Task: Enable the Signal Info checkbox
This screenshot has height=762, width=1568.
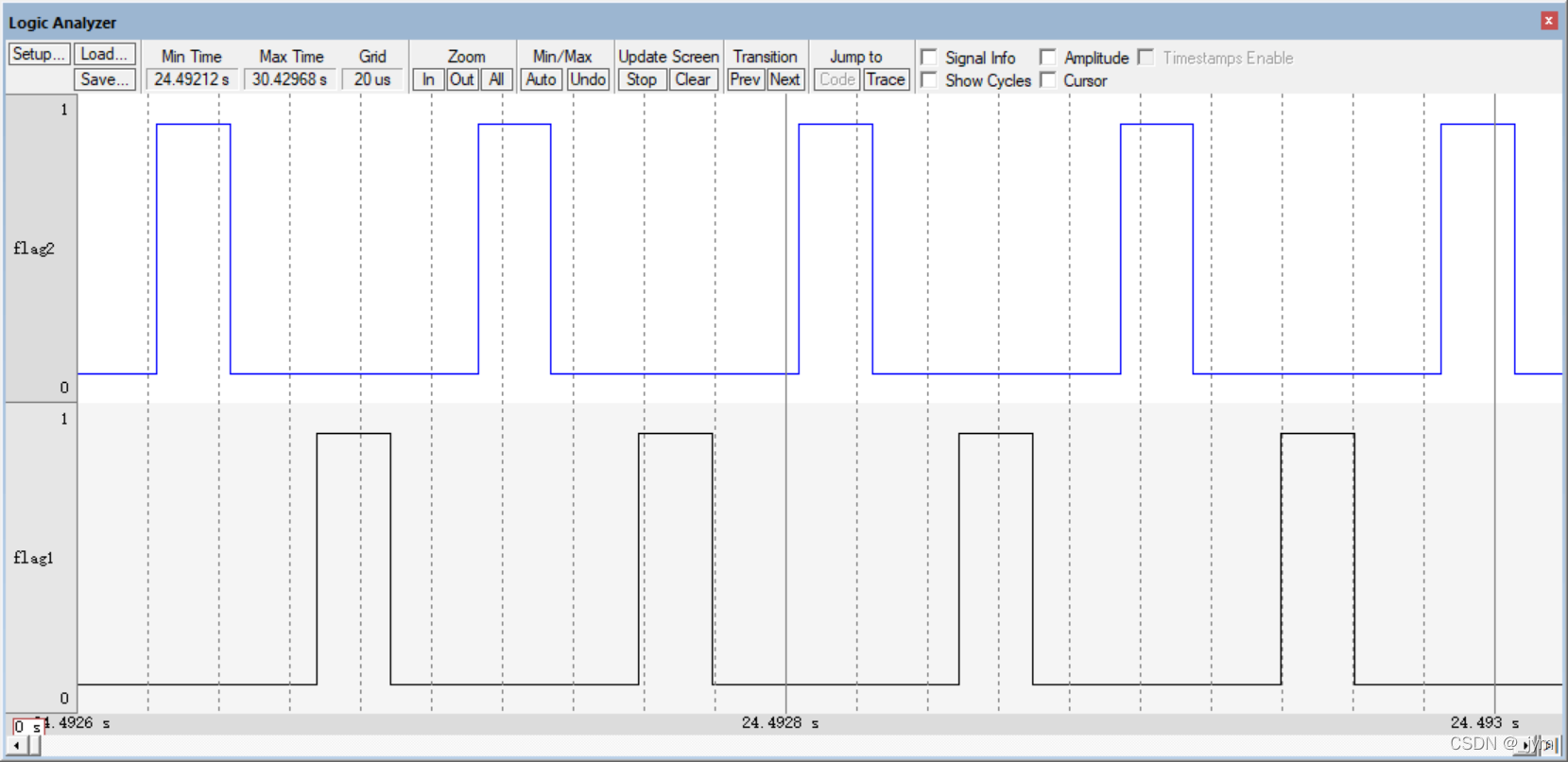Action: pos(929,57)
